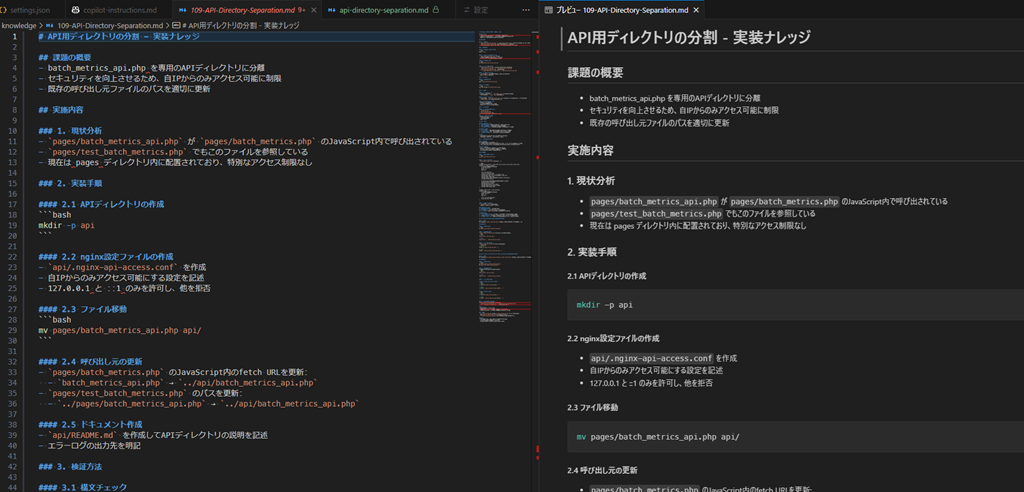Click '2.1 APIディレクトリの作成' heading in preview

coord(607,276)
